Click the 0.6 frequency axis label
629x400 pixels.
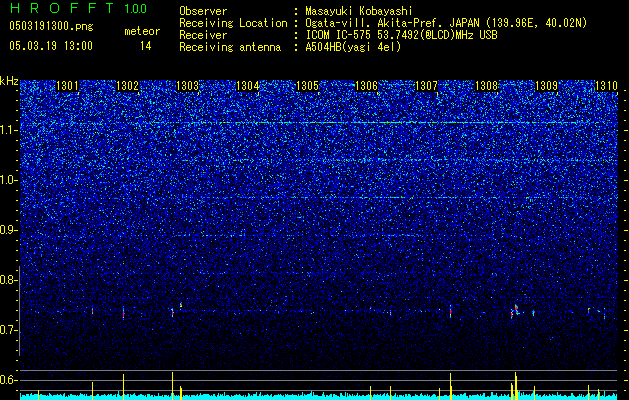(x=8, y=380)
